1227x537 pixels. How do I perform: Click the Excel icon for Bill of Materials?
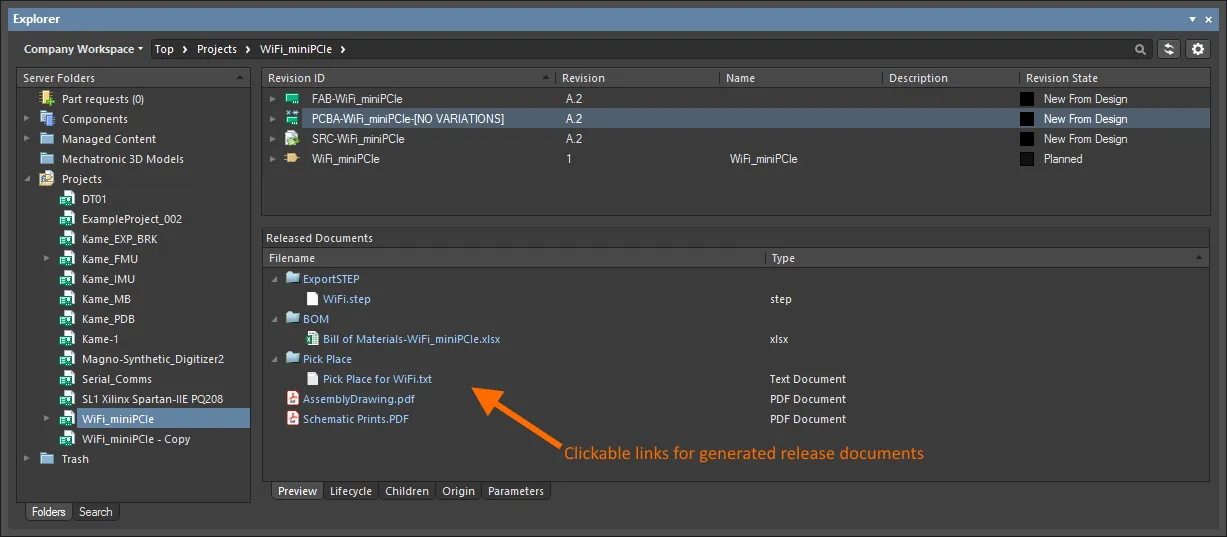click(x=312, y=339)
